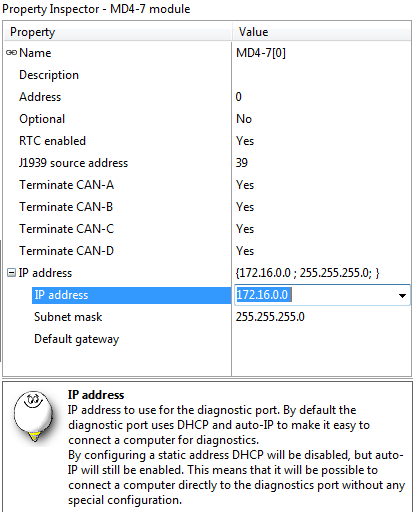Select the Optional value No
413x512 pixels.
tap(244, 119)
